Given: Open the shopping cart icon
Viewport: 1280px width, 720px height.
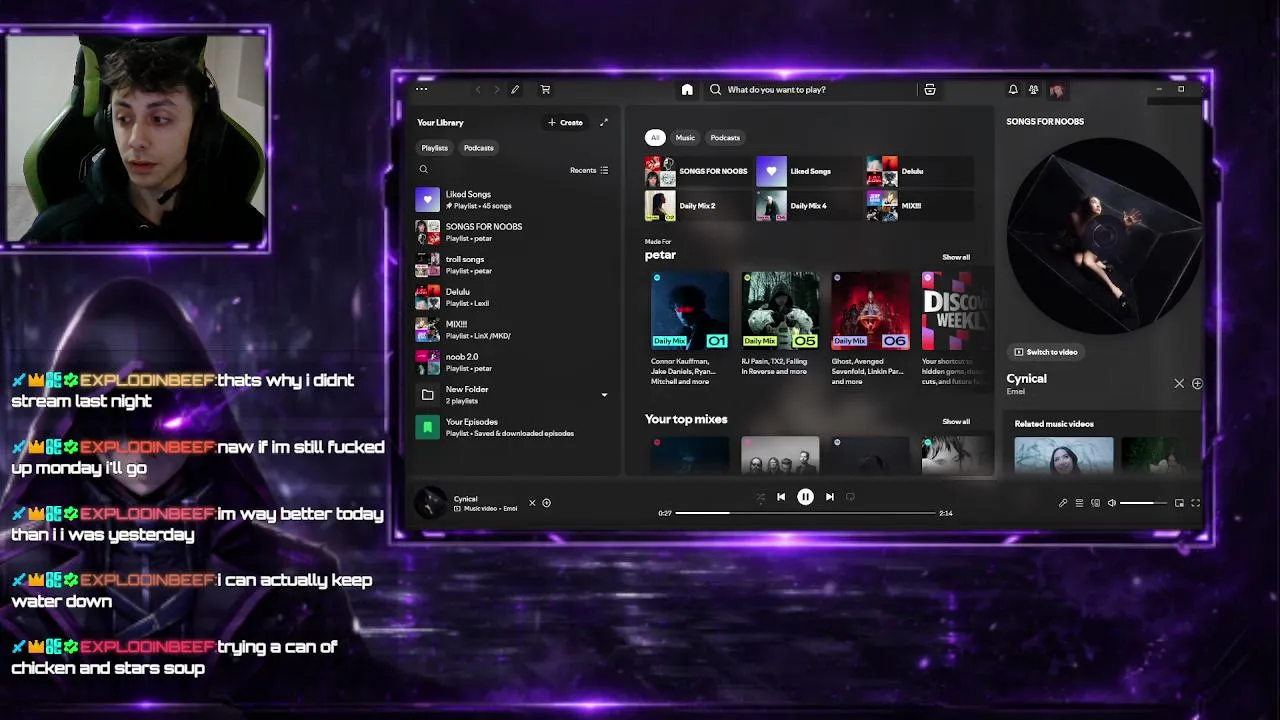Looking at the screenshot, I should pyautogui.click(x=545, y=90).
